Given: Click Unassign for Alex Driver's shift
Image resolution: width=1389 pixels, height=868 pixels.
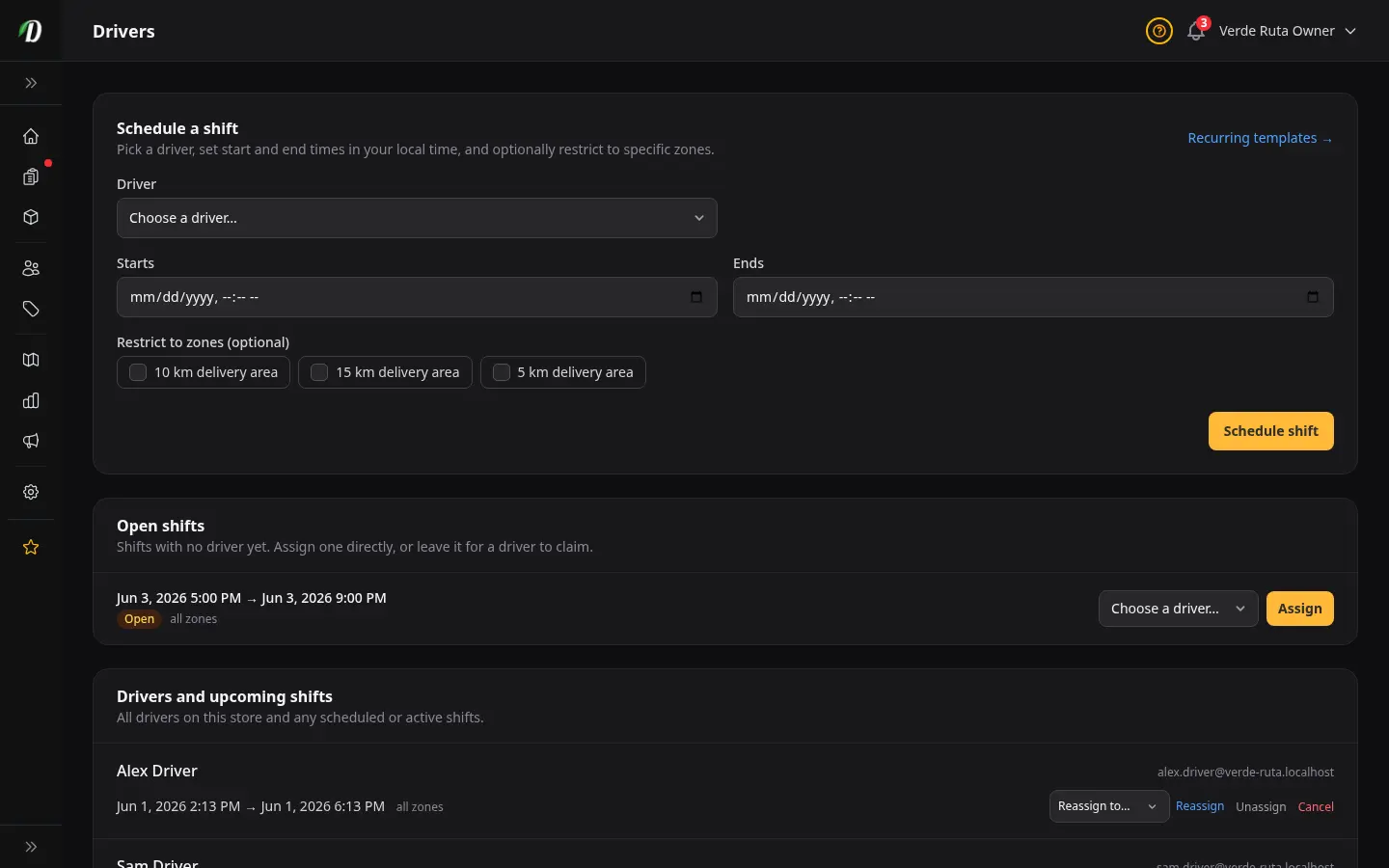Looking at the screenshot, I should point(1261,806).
